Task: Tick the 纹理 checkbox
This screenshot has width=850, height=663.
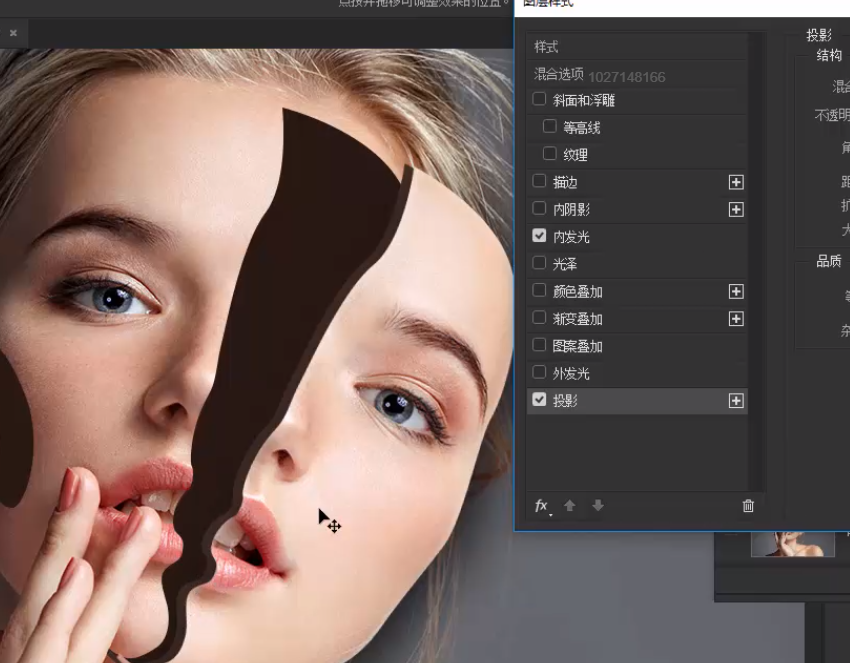Action: (549, 153)
